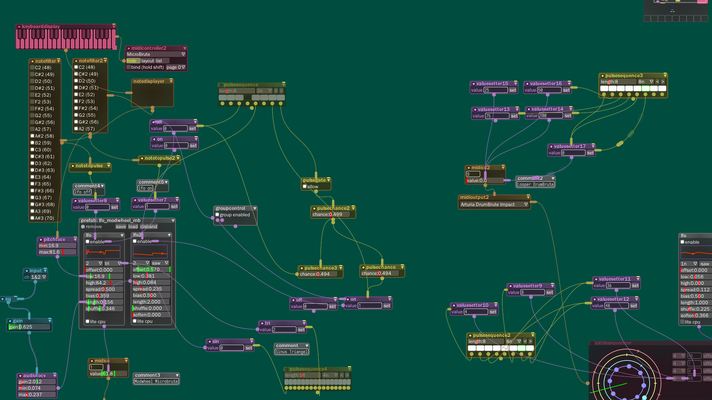
Task: Open the midicontroller2 module title triangle menu
Action: tap(184, 48)
